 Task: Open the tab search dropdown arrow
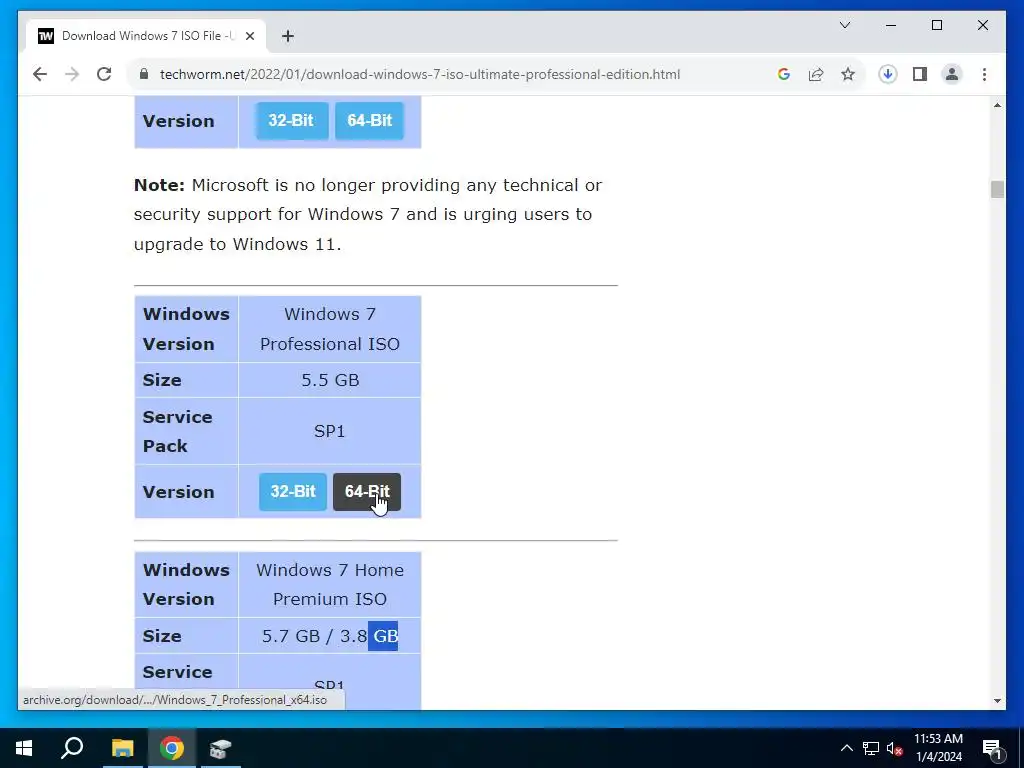coord(844,25)
